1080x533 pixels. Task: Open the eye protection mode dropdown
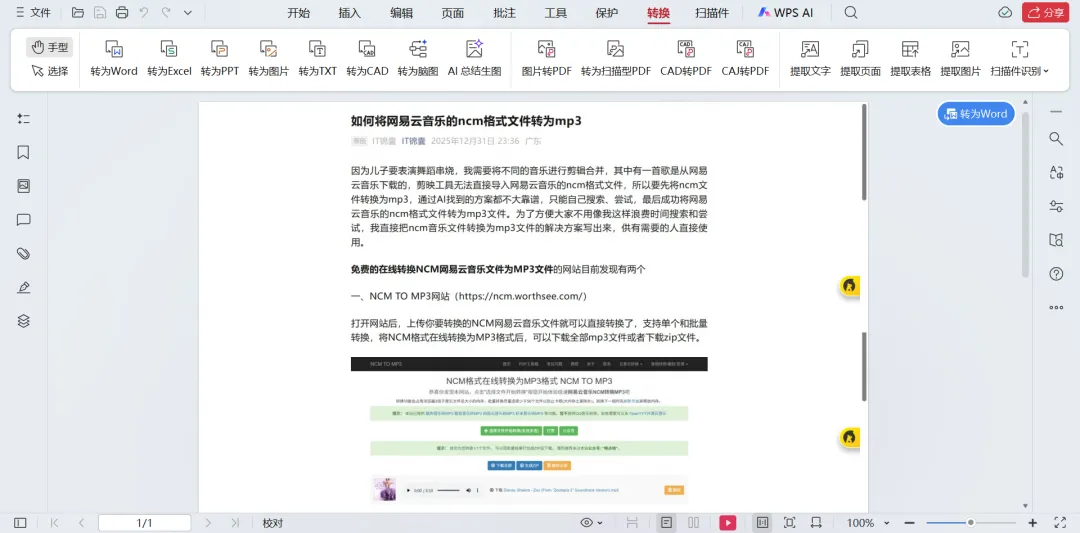tap(592, 523)
